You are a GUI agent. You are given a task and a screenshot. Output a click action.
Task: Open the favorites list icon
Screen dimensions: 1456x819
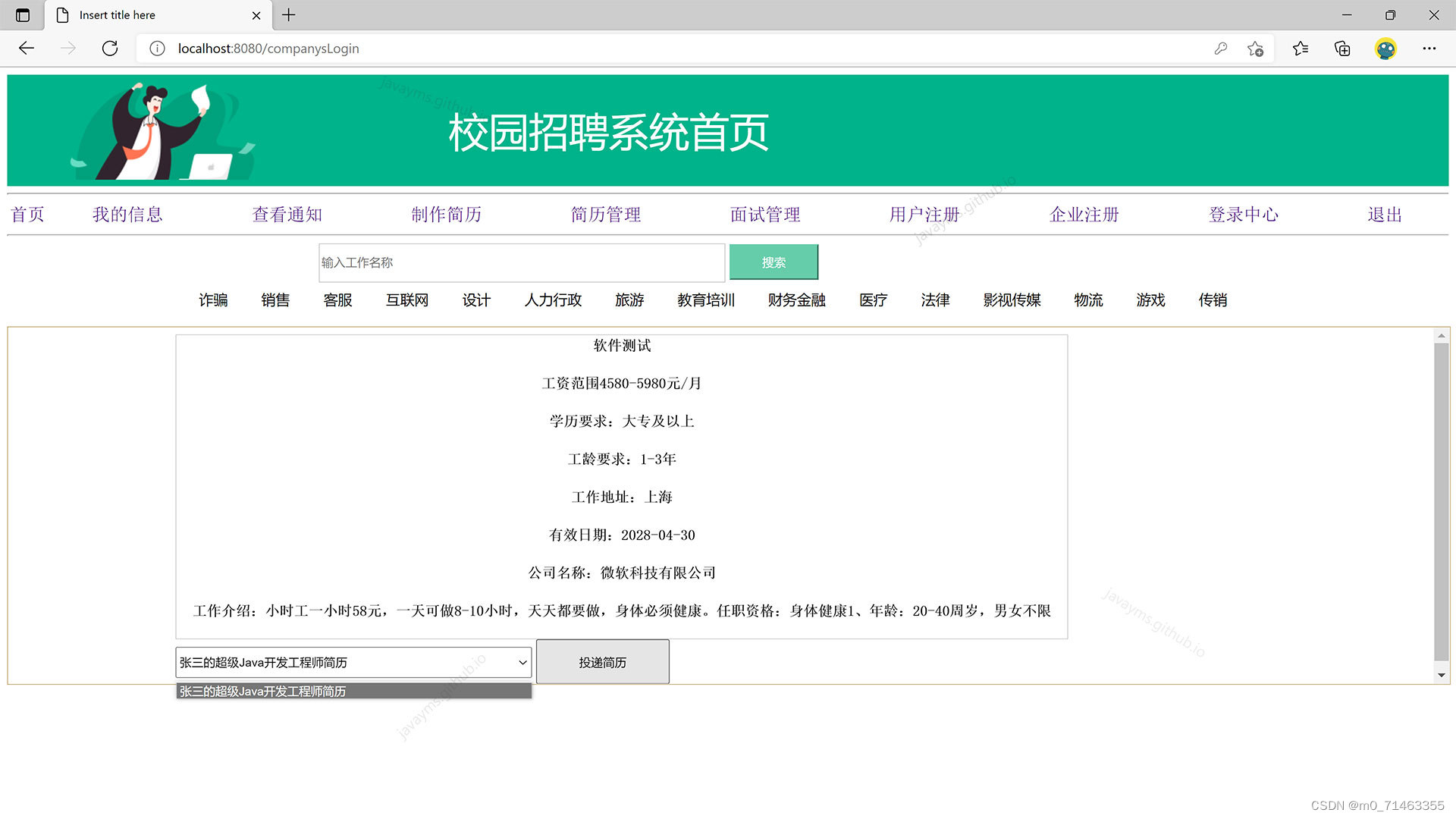[x=1301, y=49]
